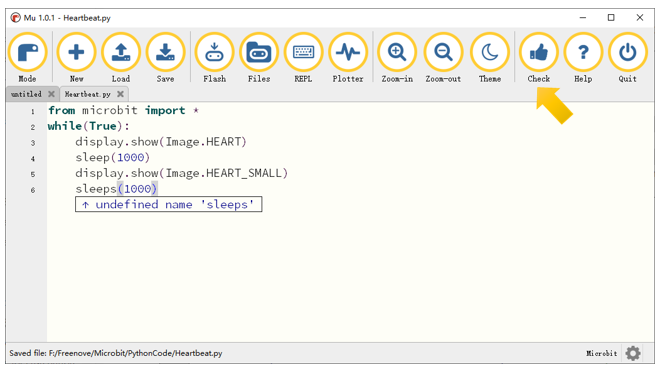
Task: Open the Mode selection button
Action: 27,52
